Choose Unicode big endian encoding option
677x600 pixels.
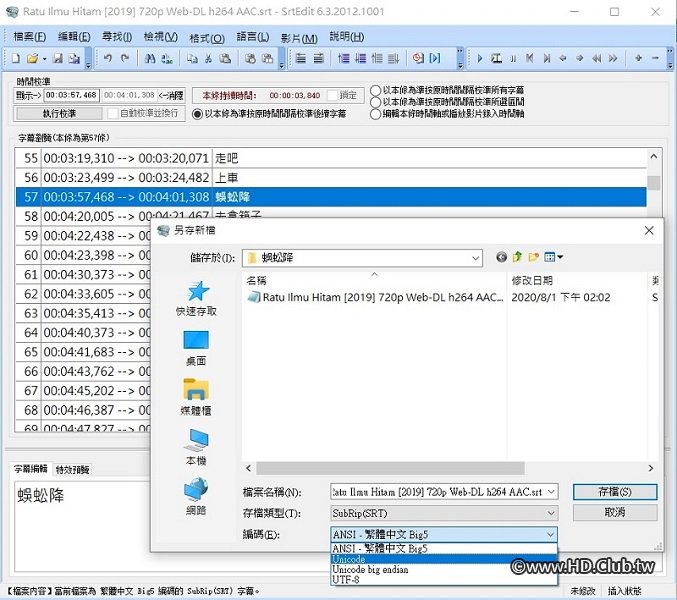(444, 570)
